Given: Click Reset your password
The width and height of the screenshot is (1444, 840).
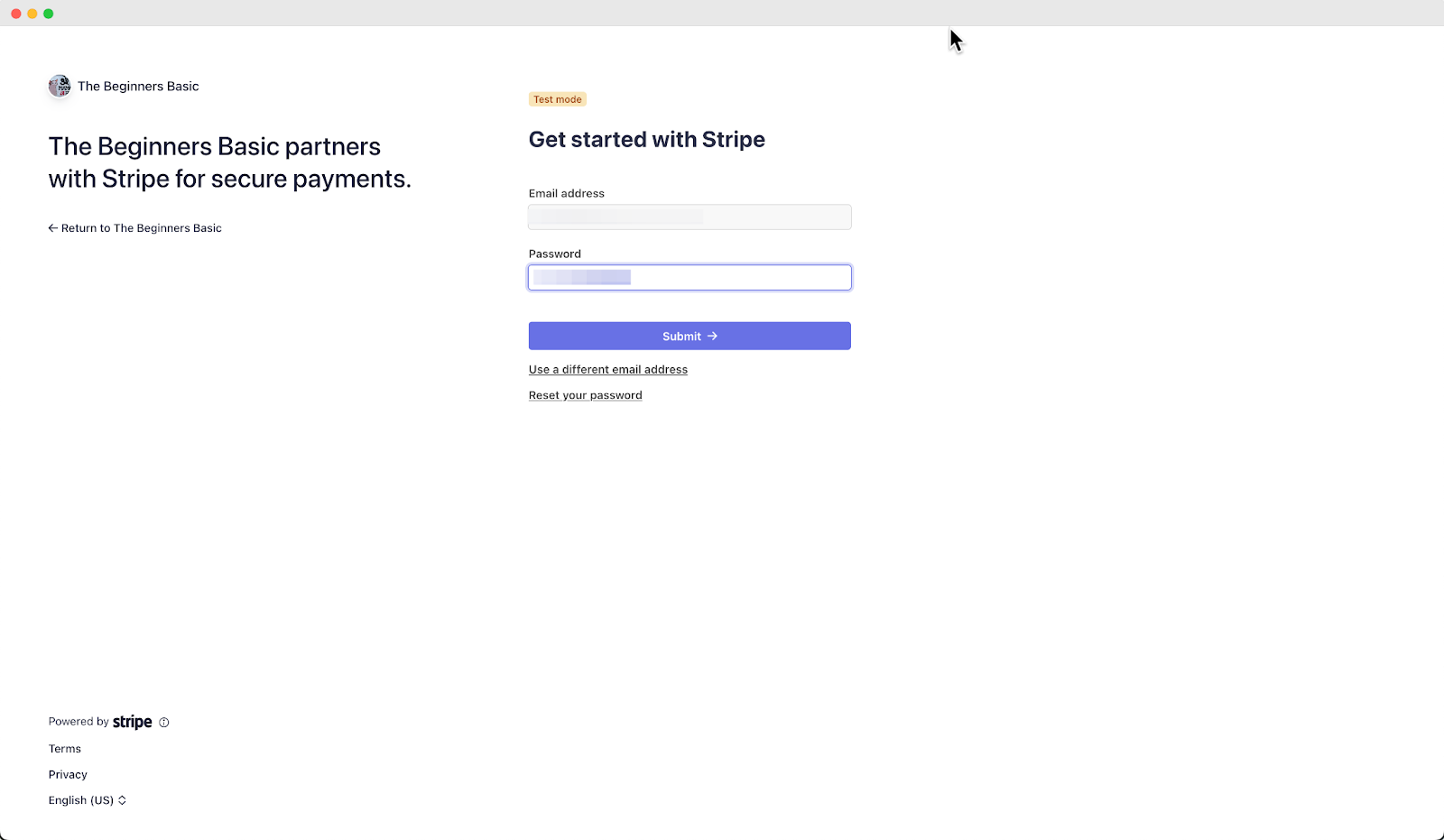Looking at the screenshot, I should [x=585, y=394].
